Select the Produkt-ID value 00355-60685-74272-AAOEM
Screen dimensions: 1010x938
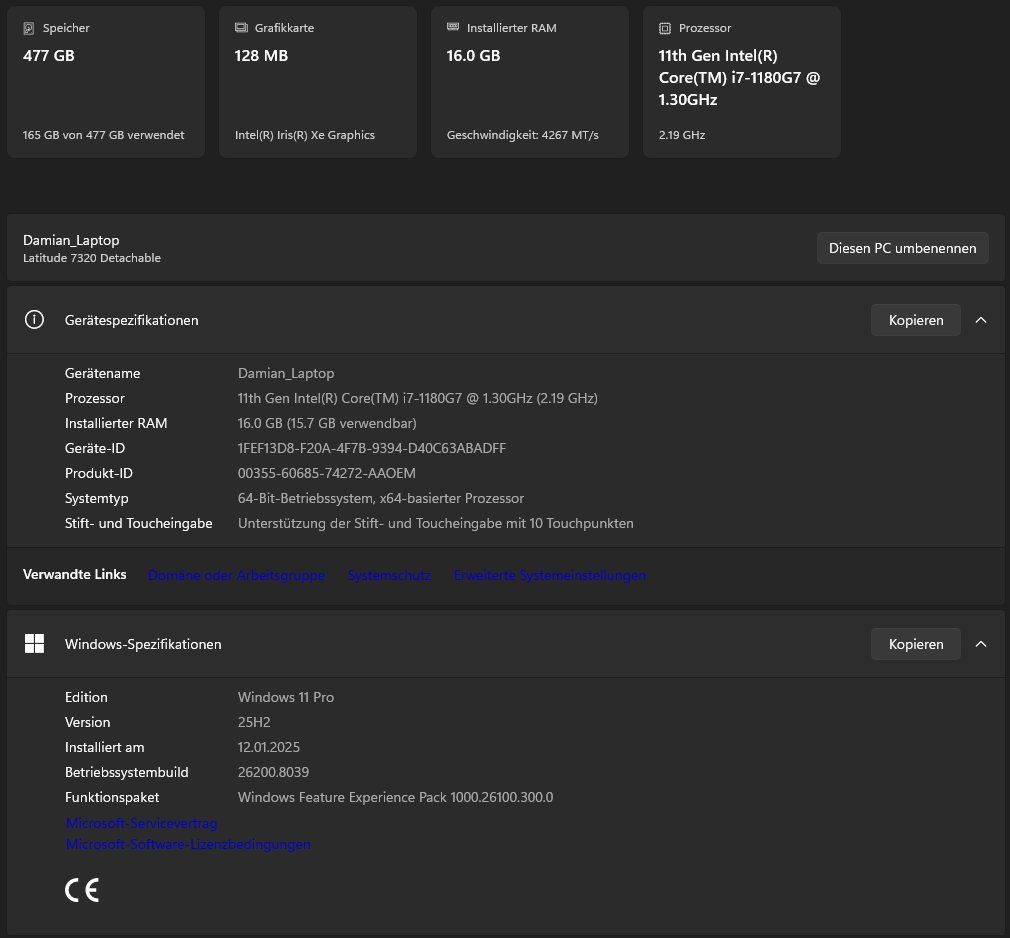pyautogui.click(x=327, y=473)
